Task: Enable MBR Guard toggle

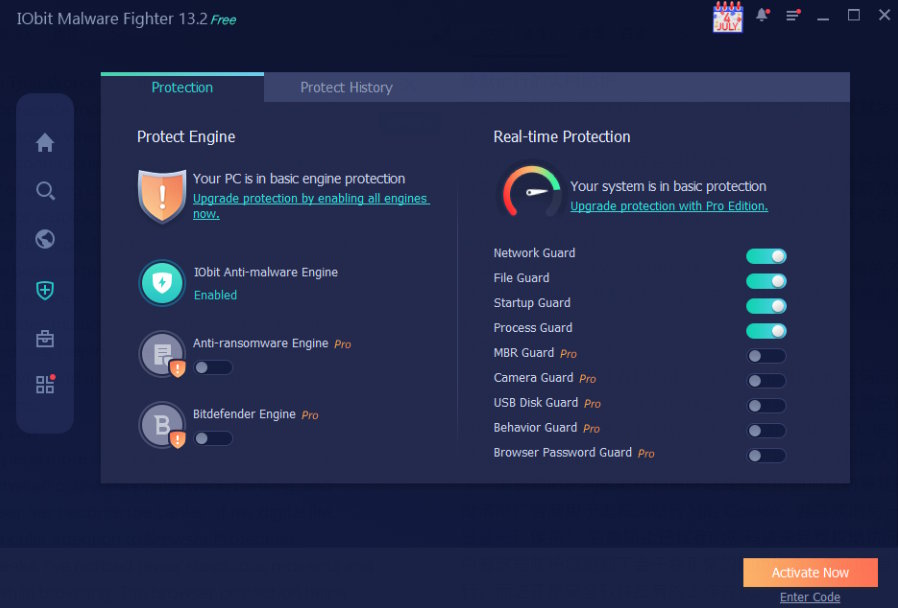Action: tap(766, 356)
